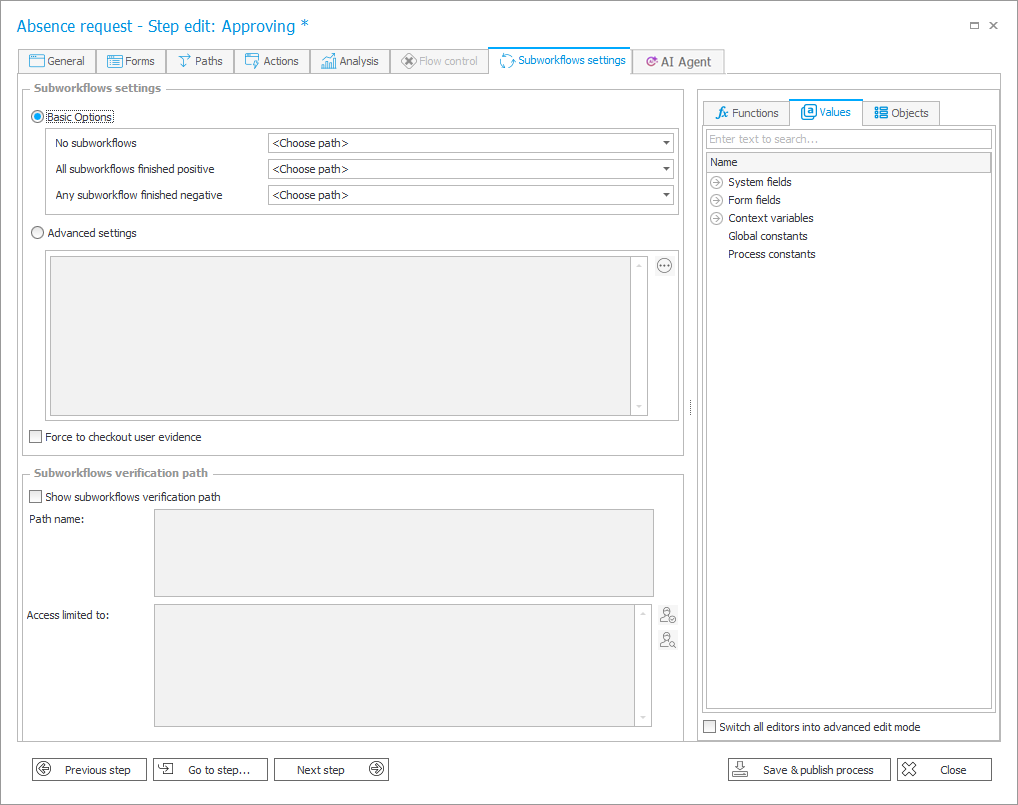This screenshot has height=805, width=1018.
Task: Click the Go to step... button
Action: pyautogui.click(x=210, y=769)
